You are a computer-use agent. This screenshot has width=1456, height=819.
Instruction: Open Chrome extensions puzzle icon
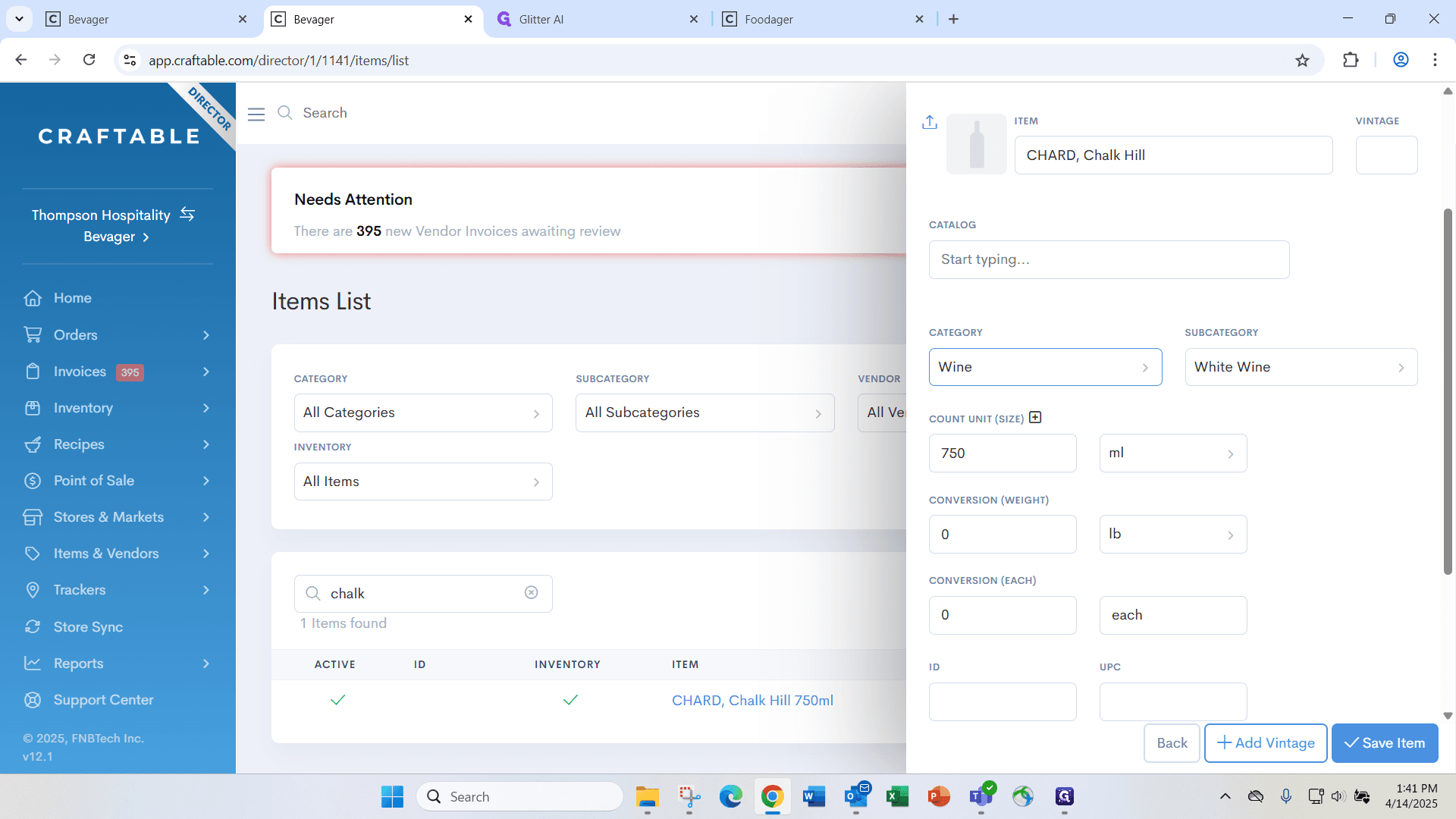(1351, 60)
